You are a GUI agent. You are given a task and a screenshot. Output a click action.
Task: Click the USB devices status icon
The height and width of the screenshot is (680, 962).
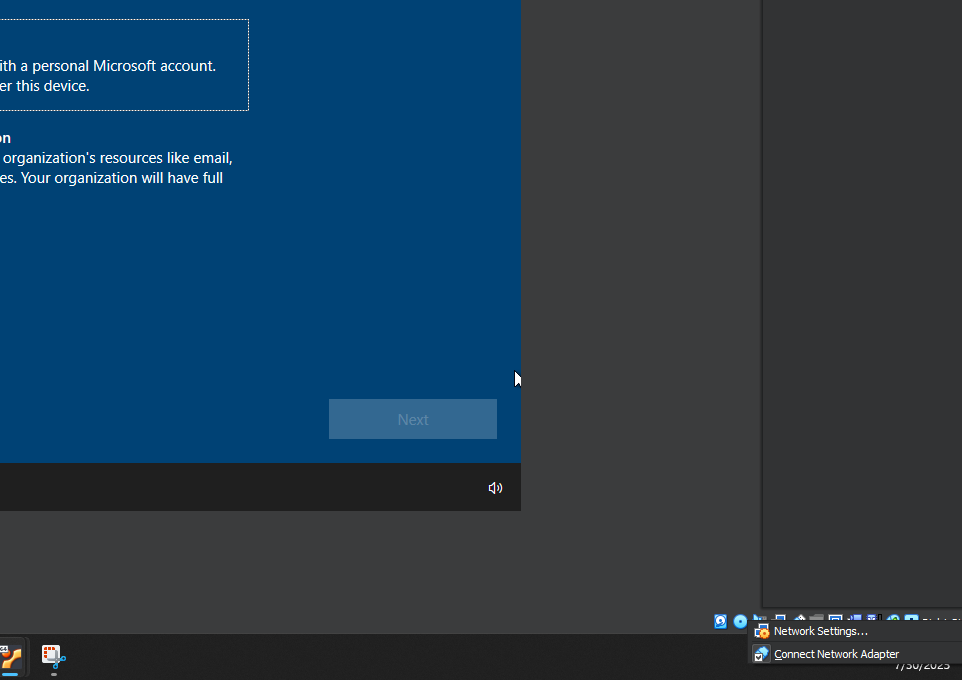(x=799, y=620)
